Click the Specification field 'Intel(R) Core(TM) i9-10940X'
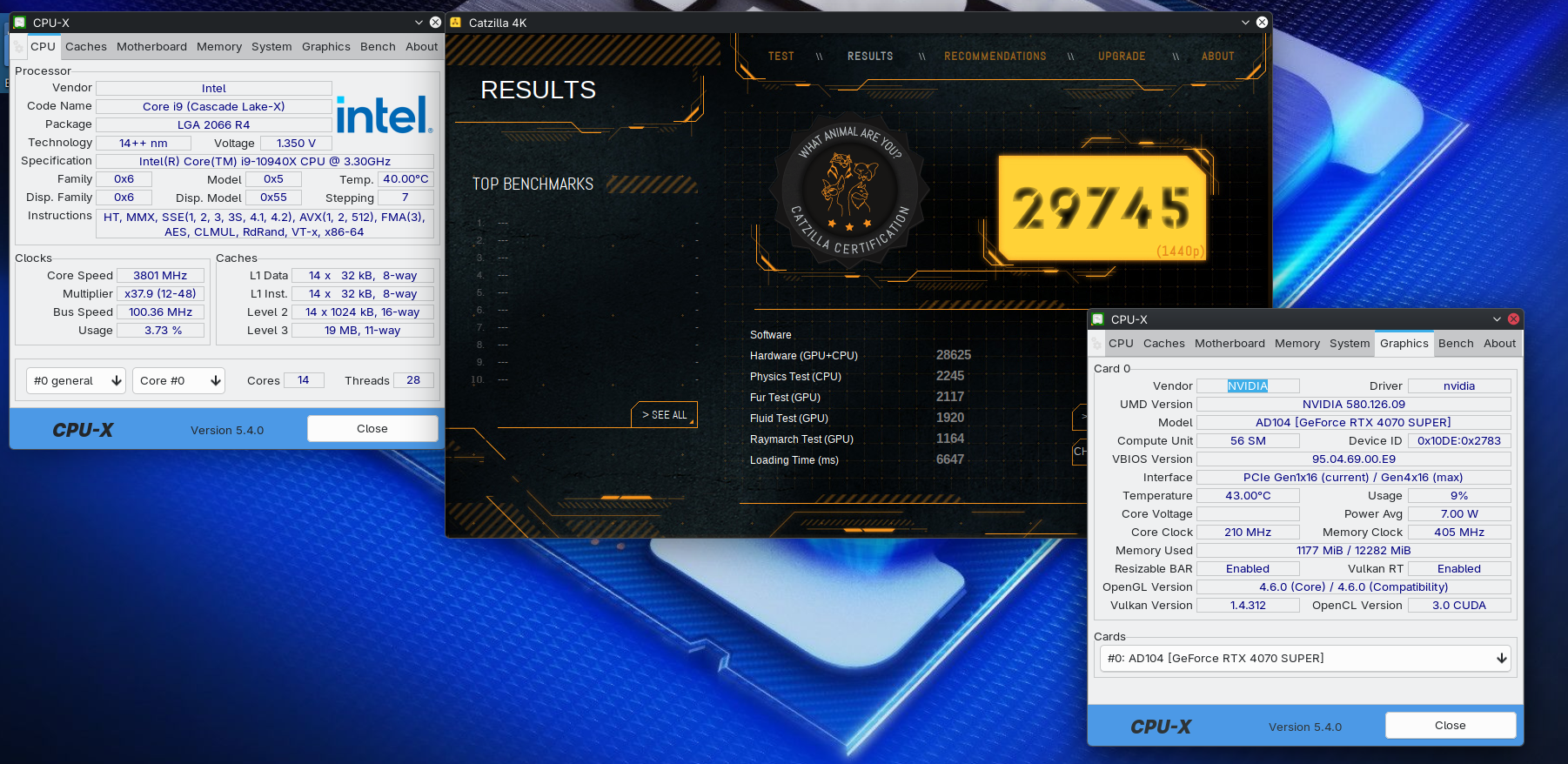The width and height of the screenshot is (1568, 764). [265, 161]
